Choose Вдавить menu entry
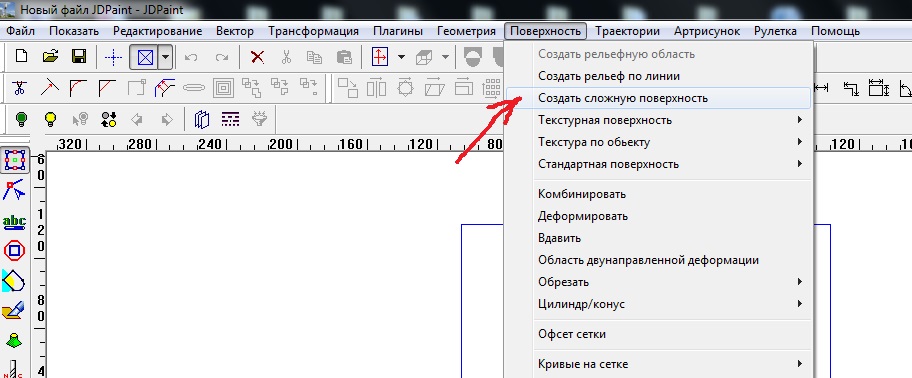 659,238
